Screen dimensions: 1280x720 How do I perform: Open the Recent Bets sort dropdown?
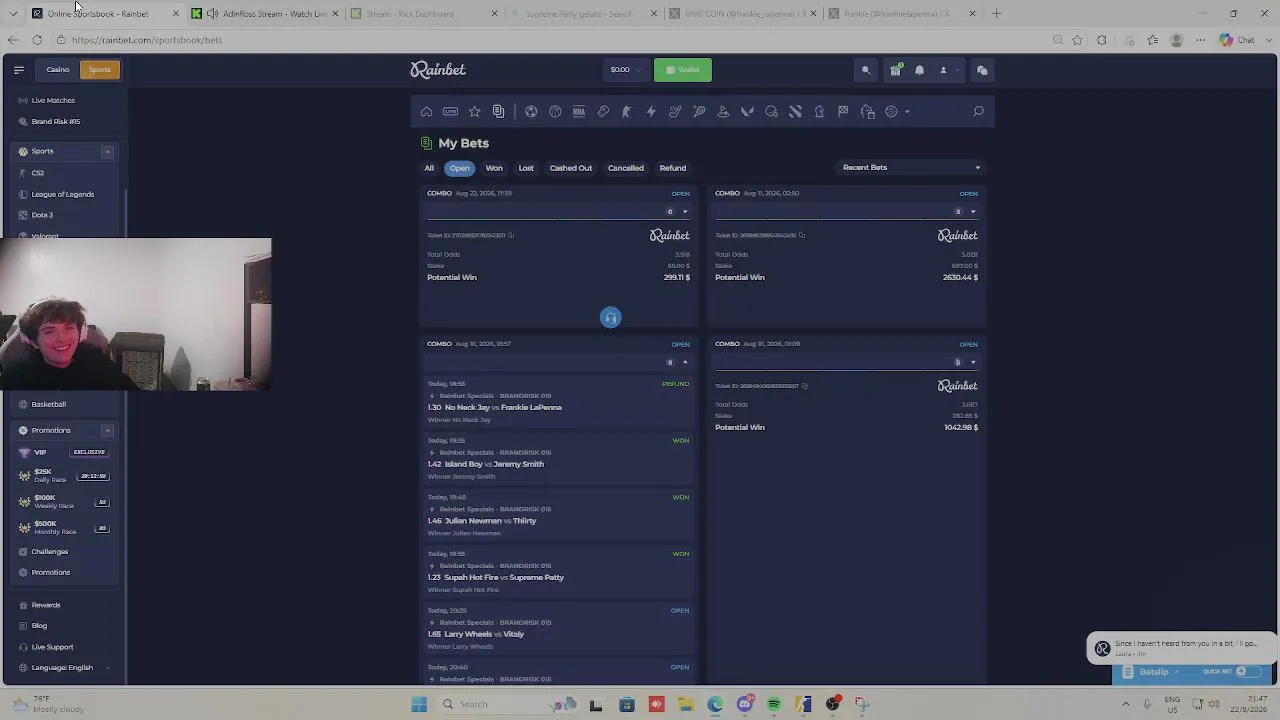click(911, 168)
